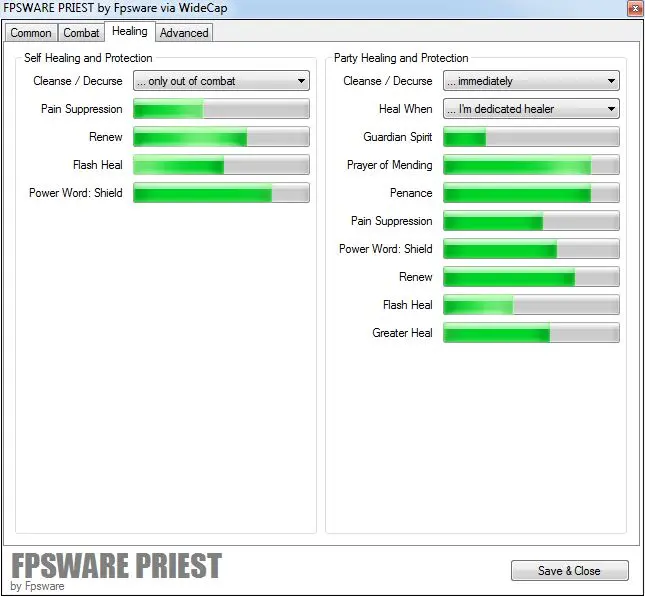Close the FPSWARE PRIEST window

(632, 9)
